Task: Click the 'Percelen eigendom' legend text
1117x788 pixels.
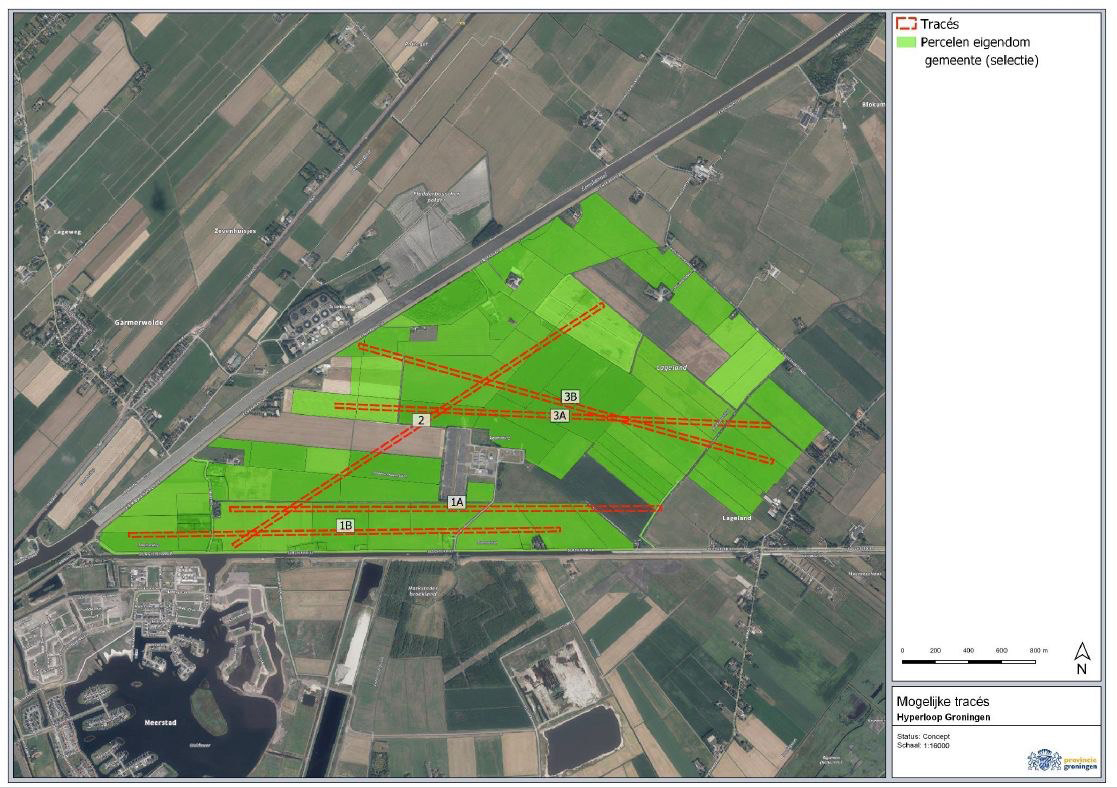Action: [975, 43]
